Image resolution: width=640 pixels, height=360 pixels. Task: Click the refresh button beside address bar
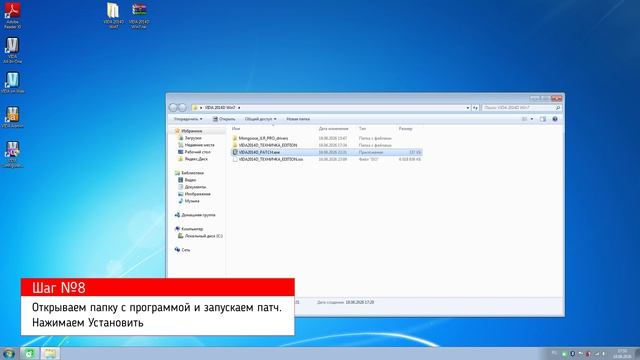475,108
